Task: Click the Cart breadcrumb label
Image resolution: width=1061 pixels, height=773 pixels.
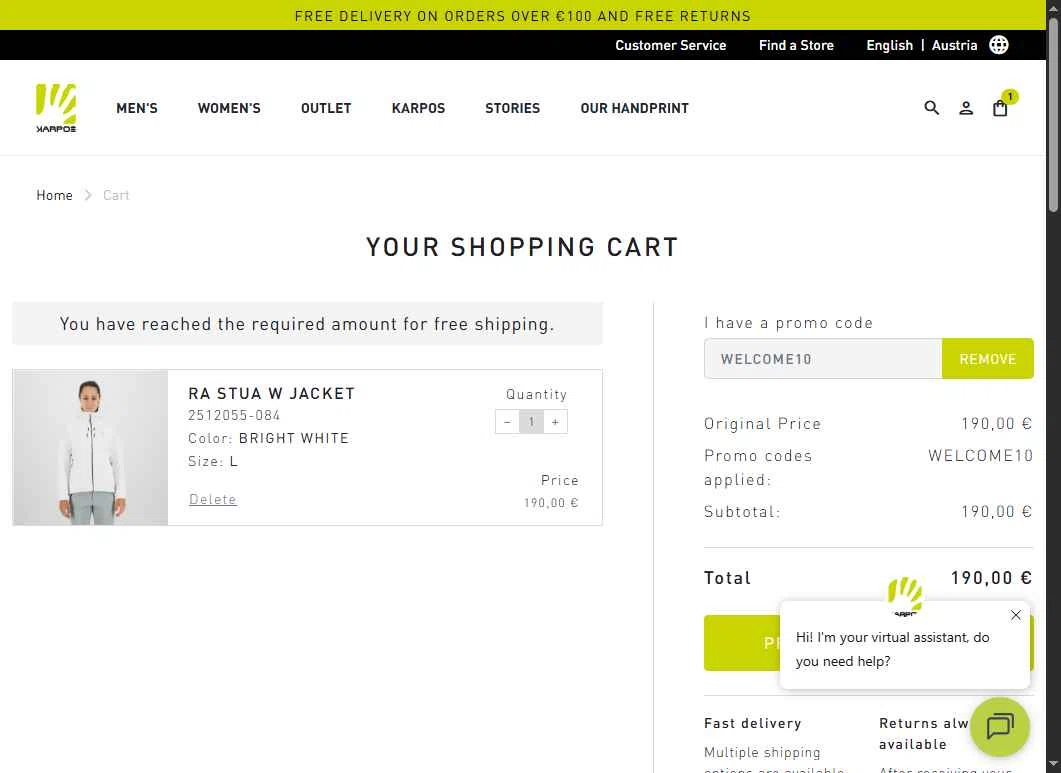Action: (x=116, y=195)
